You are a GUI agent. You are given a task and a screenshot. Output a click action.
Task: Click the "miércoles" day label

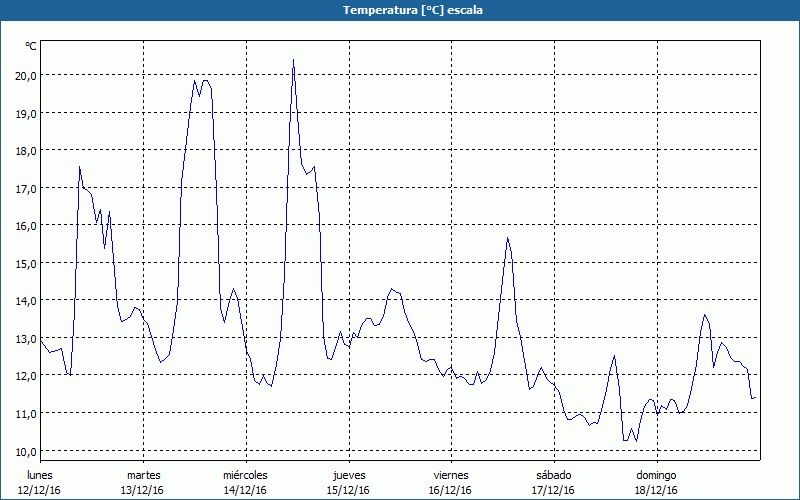click(x=245, y=474)
